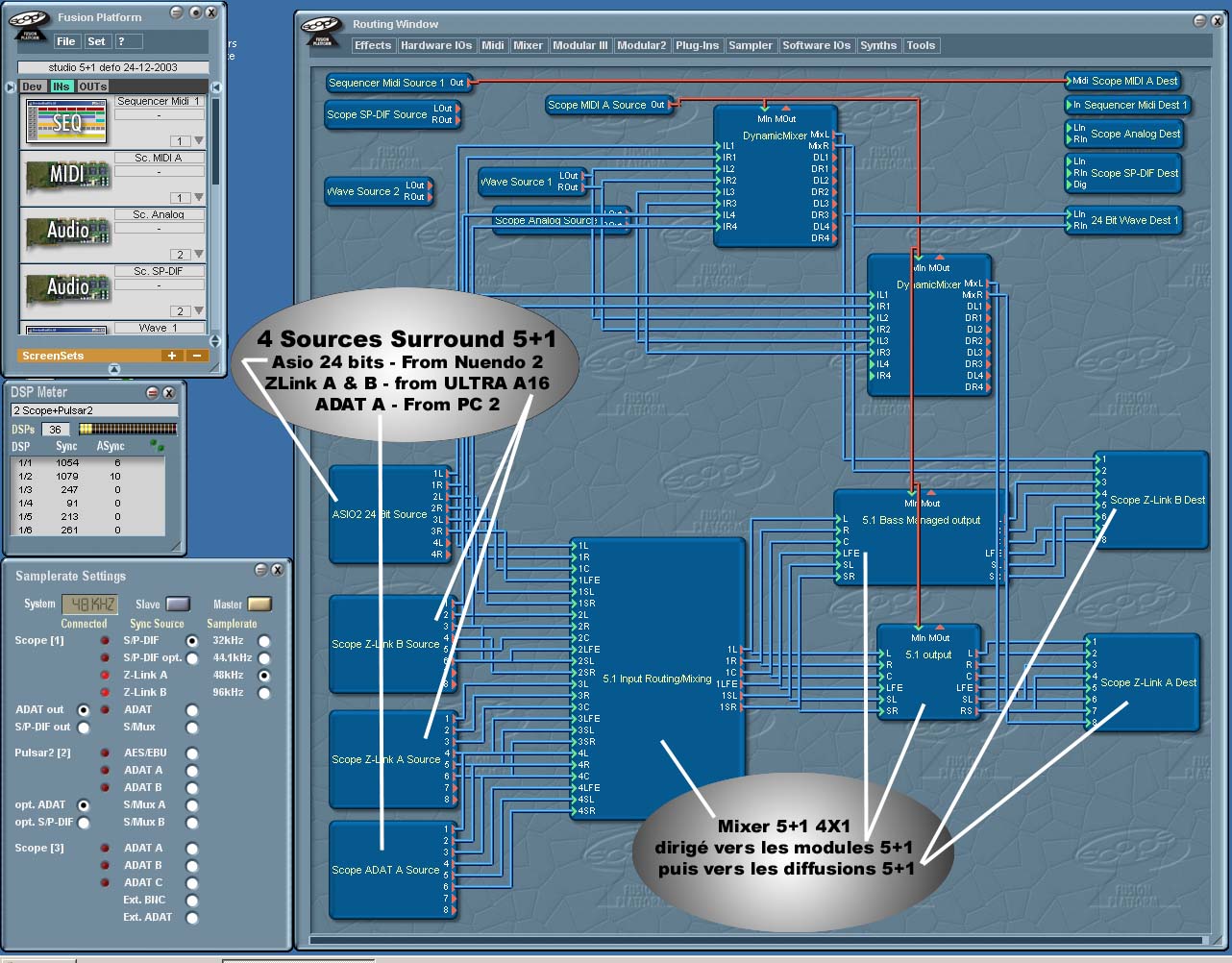1232x963 pixels.
Task: Open the Hardware IOs menu
Action: [x=436, y=45]
